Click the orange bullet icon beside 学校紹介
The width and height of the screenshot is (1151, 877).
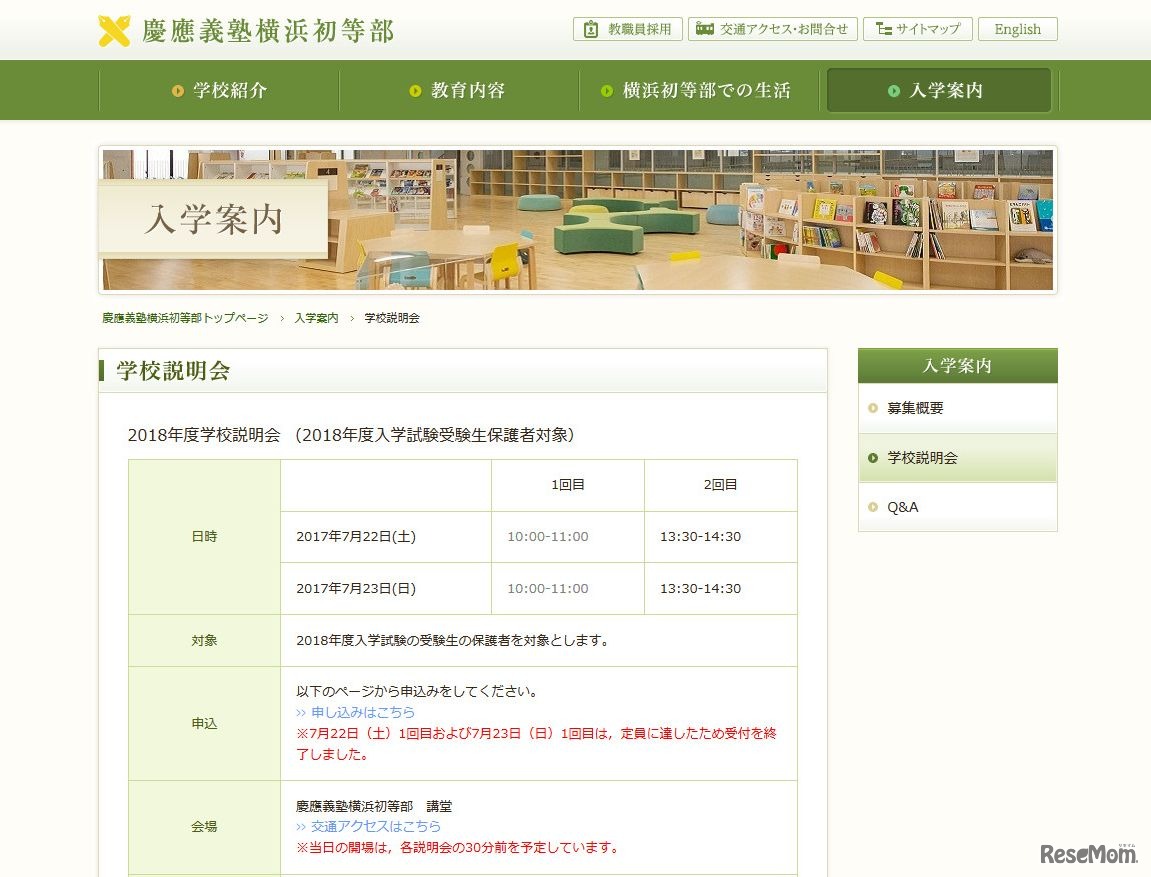coord(178,91)
